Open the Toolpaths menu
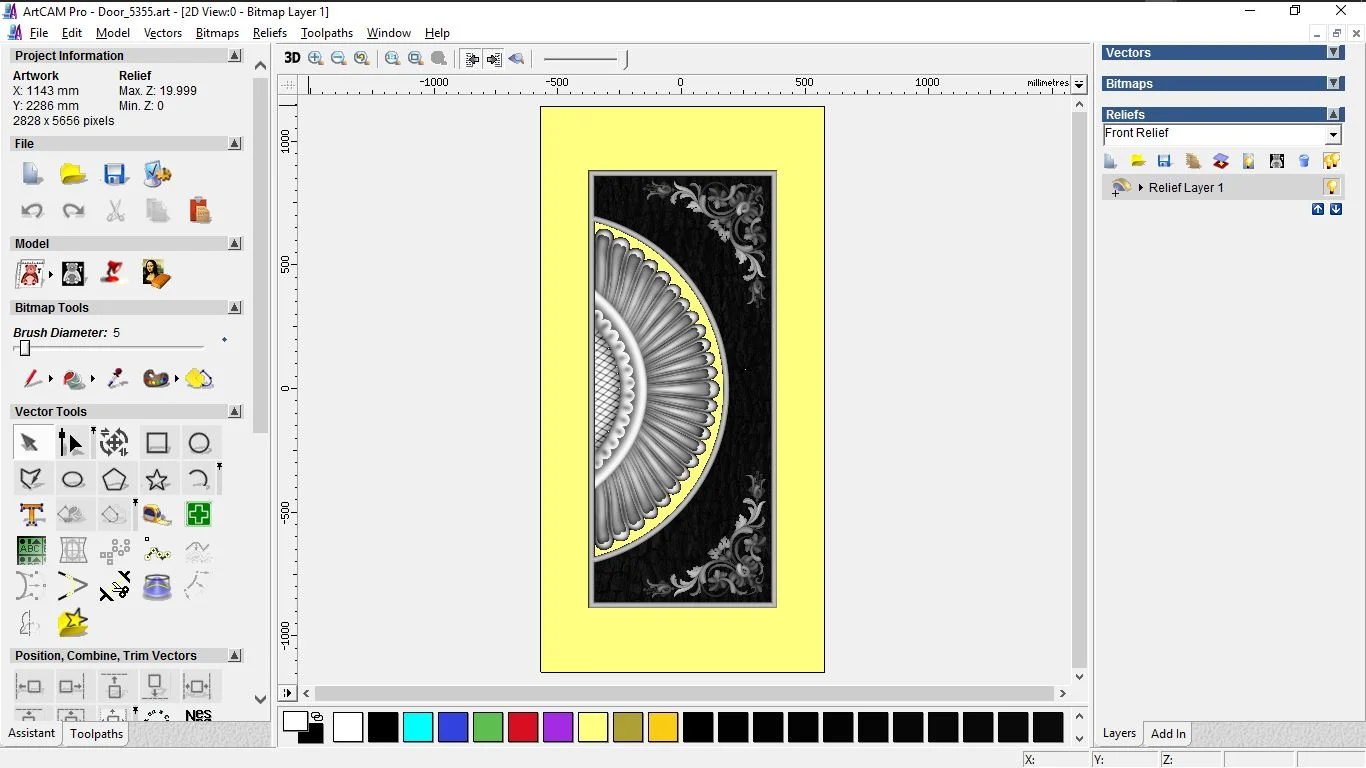 327,33
